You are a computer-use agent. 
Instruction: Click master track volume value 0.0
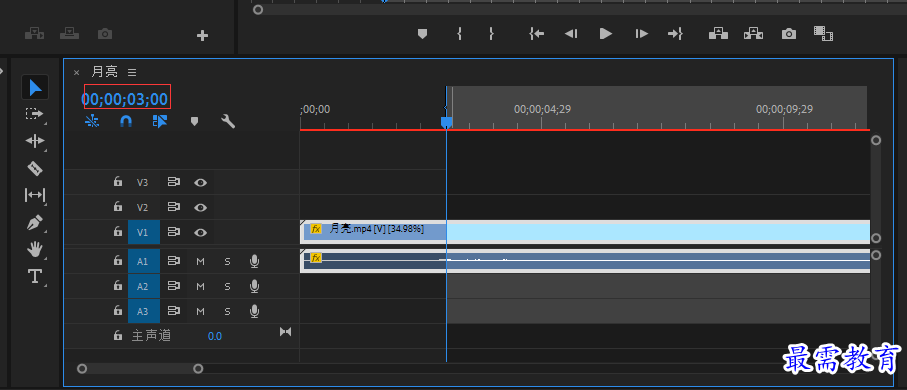215,336
